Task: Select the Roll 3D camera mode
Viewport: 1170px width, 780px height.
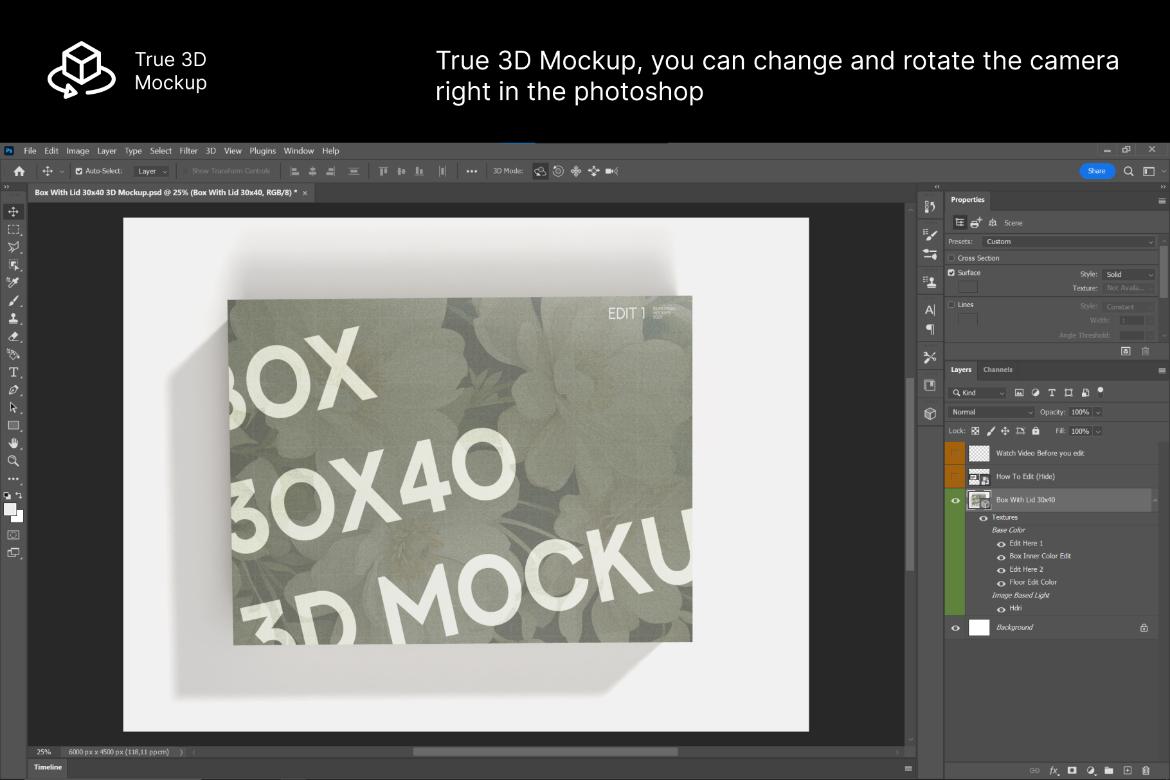Action: pyautogui.click(x=558, y=171)
